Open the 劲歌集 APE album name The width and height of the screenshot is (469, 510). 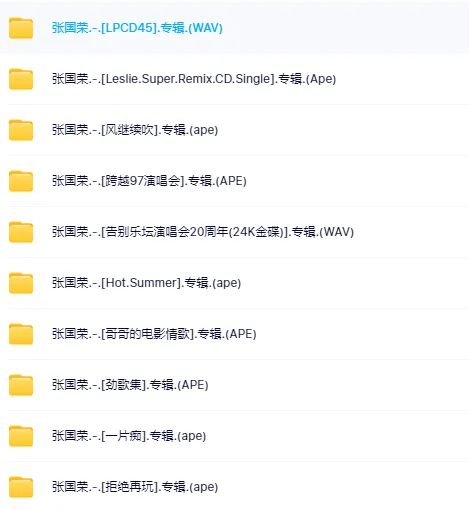130,385
